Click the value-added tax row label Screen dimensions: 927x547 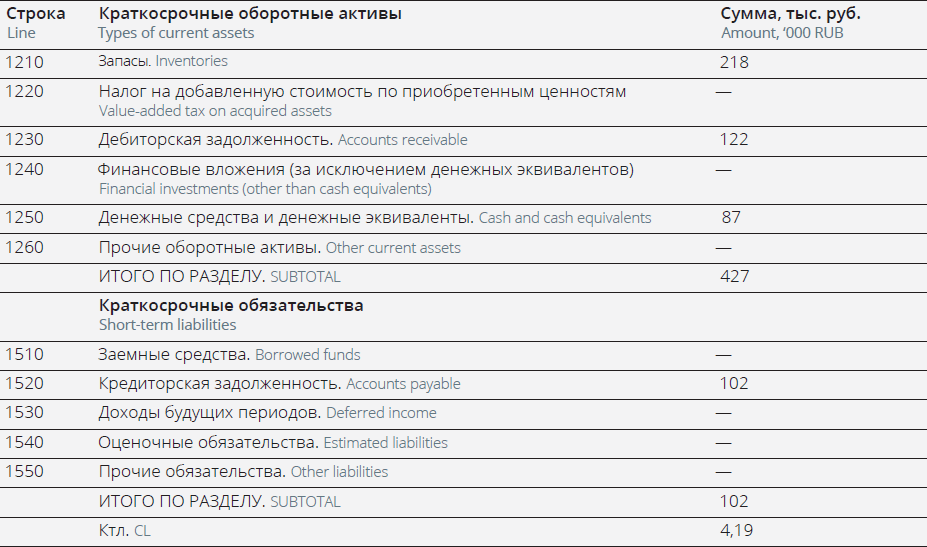click(362, 92)
